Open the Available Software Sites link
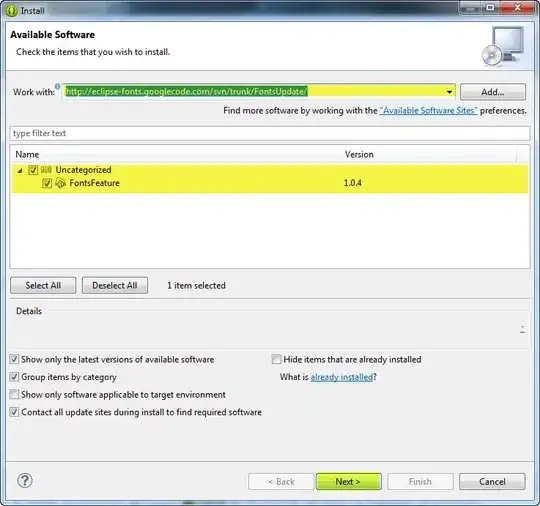This screenshot has width=540, height=506. click(x=428, y=111)
